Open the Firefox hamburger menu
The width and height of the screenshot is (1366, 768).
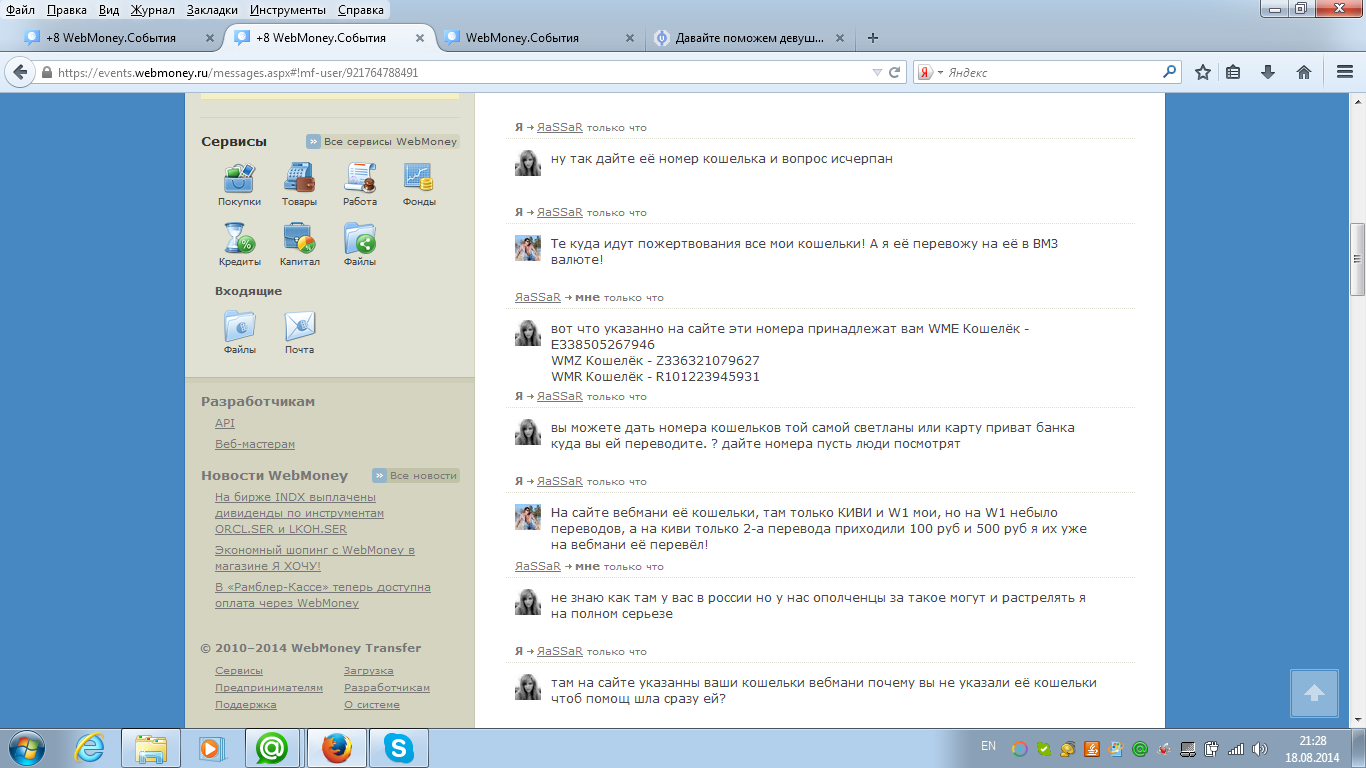pos(1345,72)
